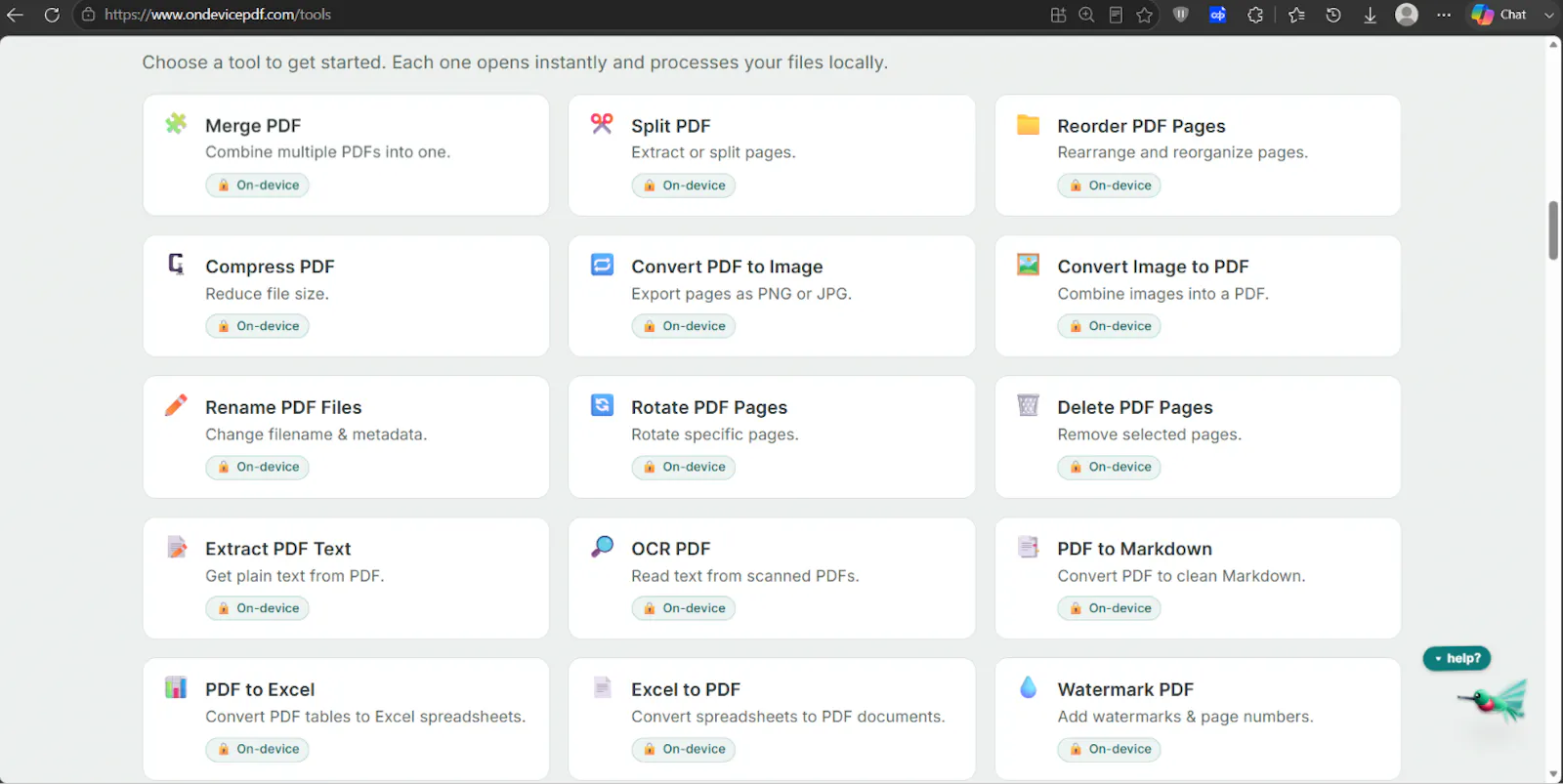This screenshot has height=784, width=1563.
Task: Click the Excel to PDF sheet icon
Action: 602,687
